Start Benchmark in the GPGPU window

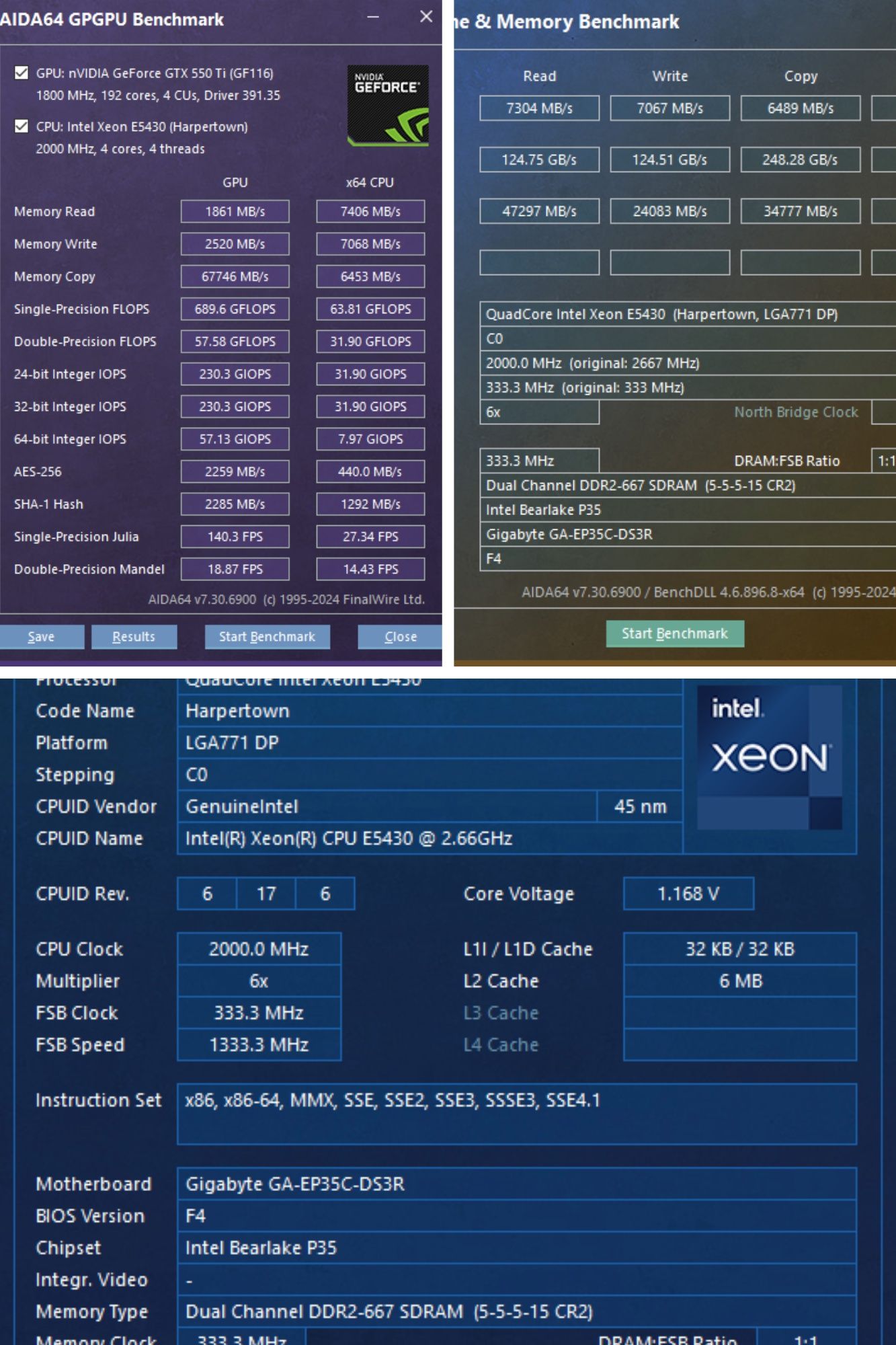(x=267, y=636)
